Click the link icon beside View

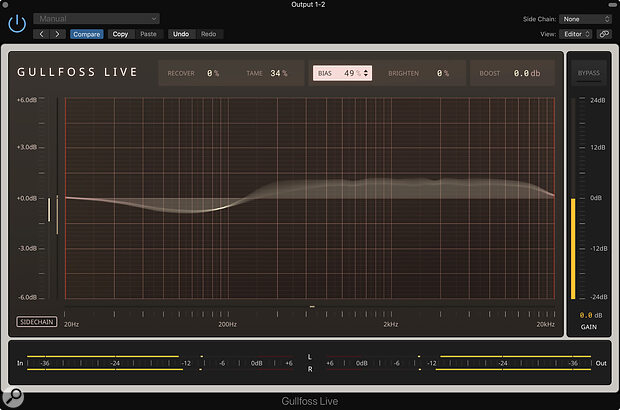pos(604,34)
